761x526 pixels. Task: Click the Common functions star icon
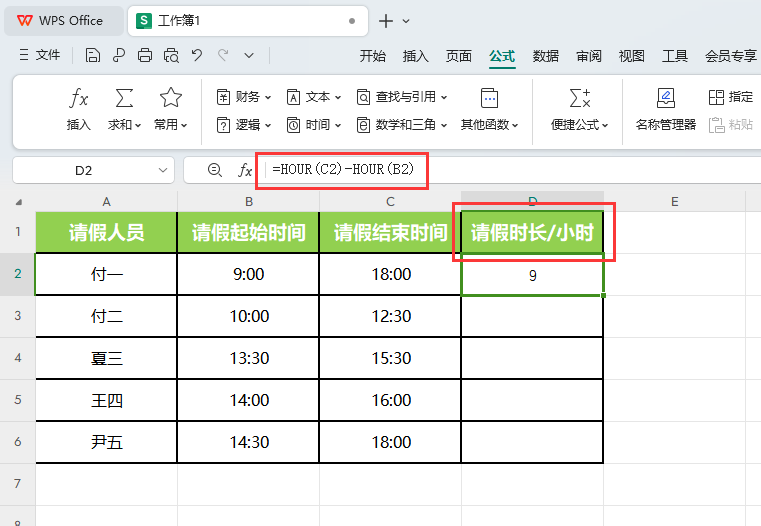171,98
